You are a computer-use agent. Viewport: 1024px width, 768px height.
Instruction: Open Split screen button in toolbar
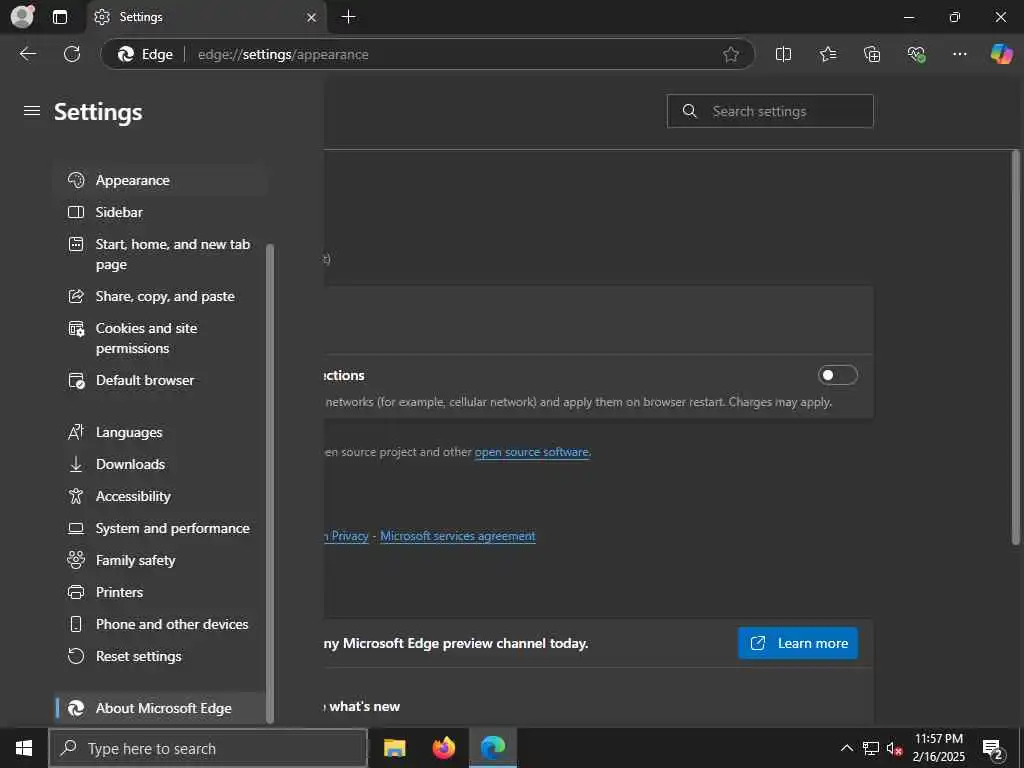[x=783, y=54]
